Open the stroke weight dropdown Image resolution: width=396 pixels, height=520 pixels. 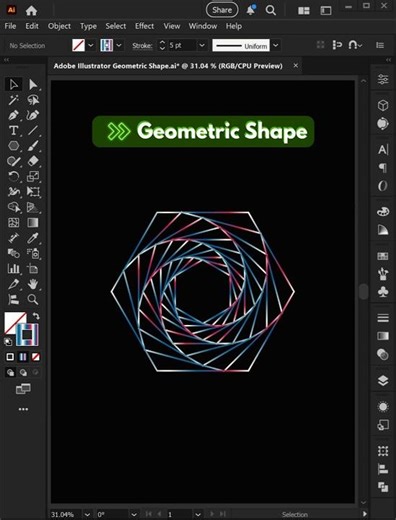(202, 45)
